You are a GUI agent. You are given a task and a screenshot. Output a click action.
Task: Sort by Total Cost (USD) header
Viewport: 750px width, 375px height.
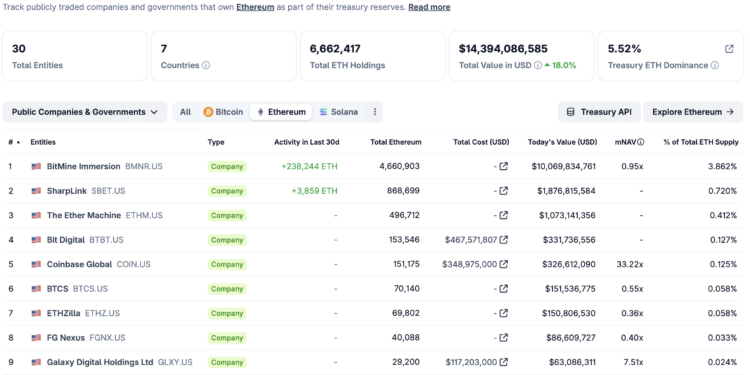point(481,142)
